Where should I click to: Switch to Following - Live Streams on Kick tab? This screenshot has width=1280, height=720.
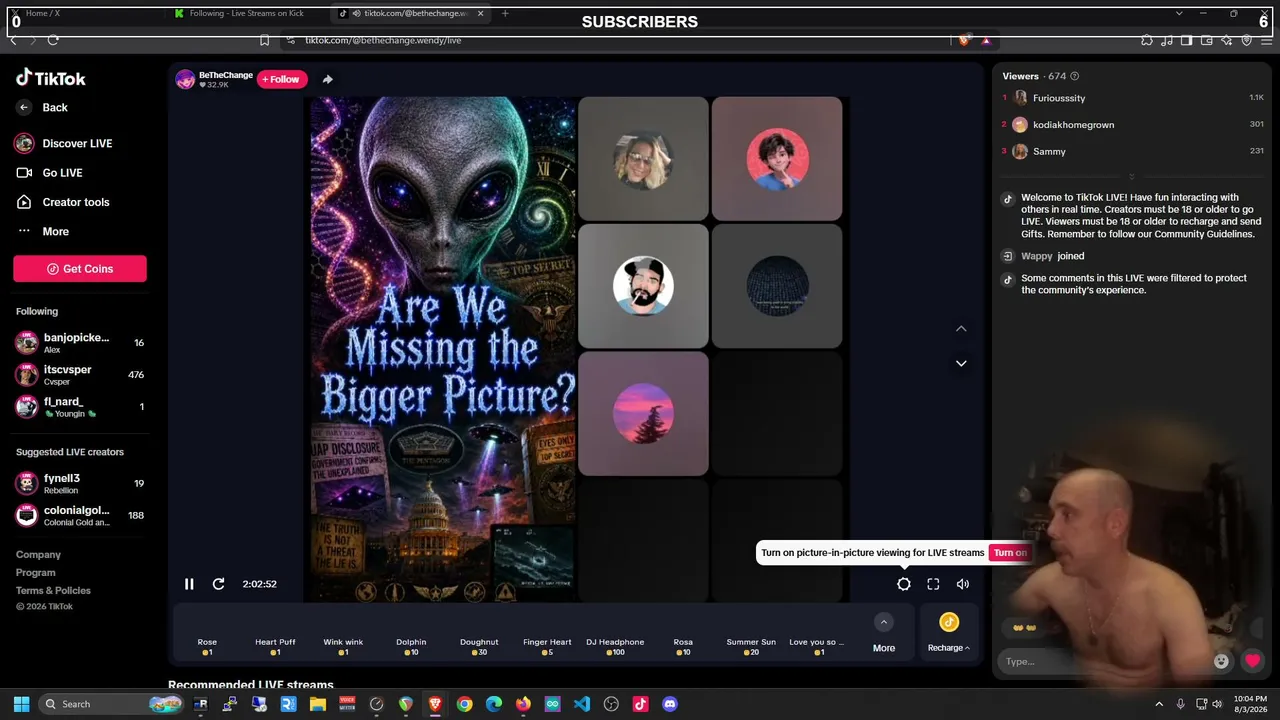[x=246, y=13]
